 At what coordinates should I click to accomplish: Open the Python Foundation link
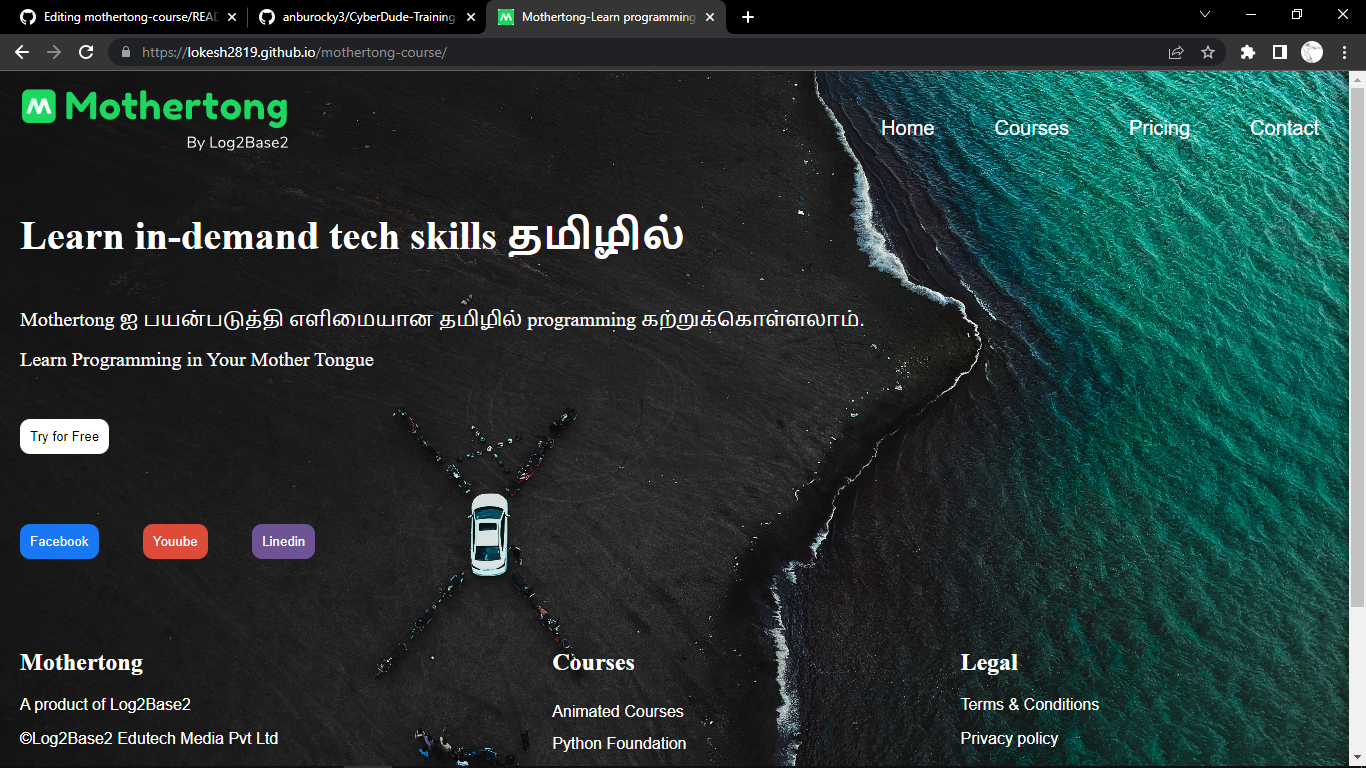pos(619,743)
